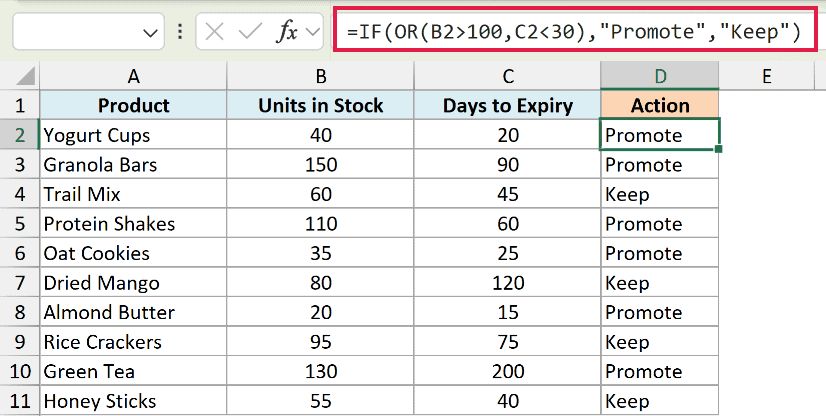826x416 pixels.
Task: Select the Keep cell in Honey Sticks row
Action: click(660, 401)
